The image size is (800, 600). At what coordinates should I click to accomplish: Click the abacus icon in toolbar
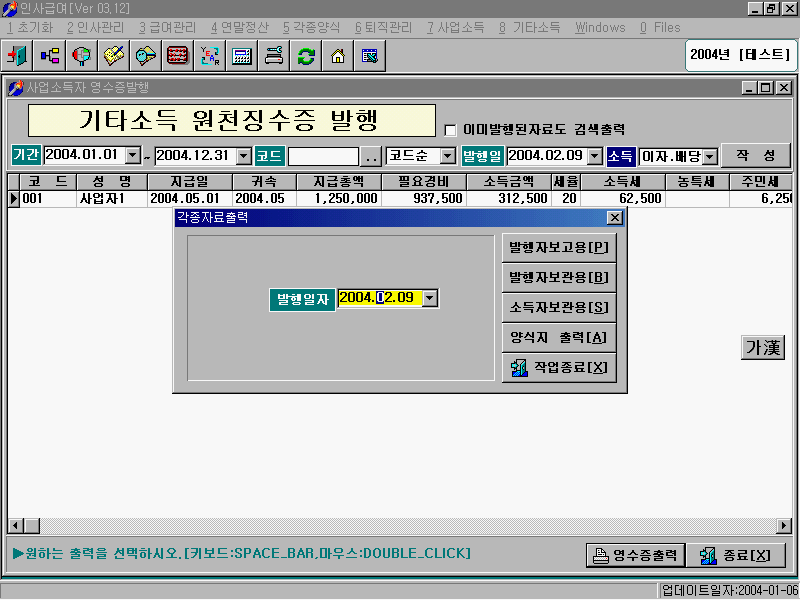(178, 56)
